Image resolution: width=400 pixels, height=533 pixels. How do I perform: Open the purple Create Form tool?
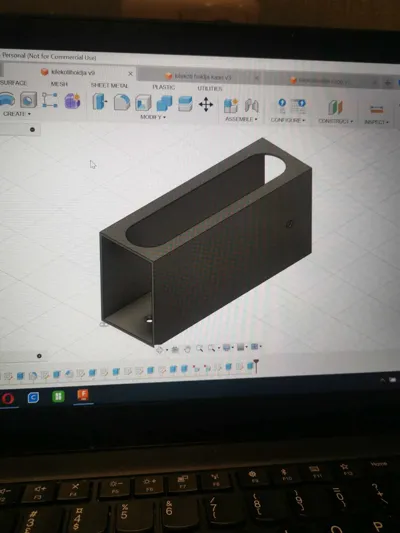point(72,101)
